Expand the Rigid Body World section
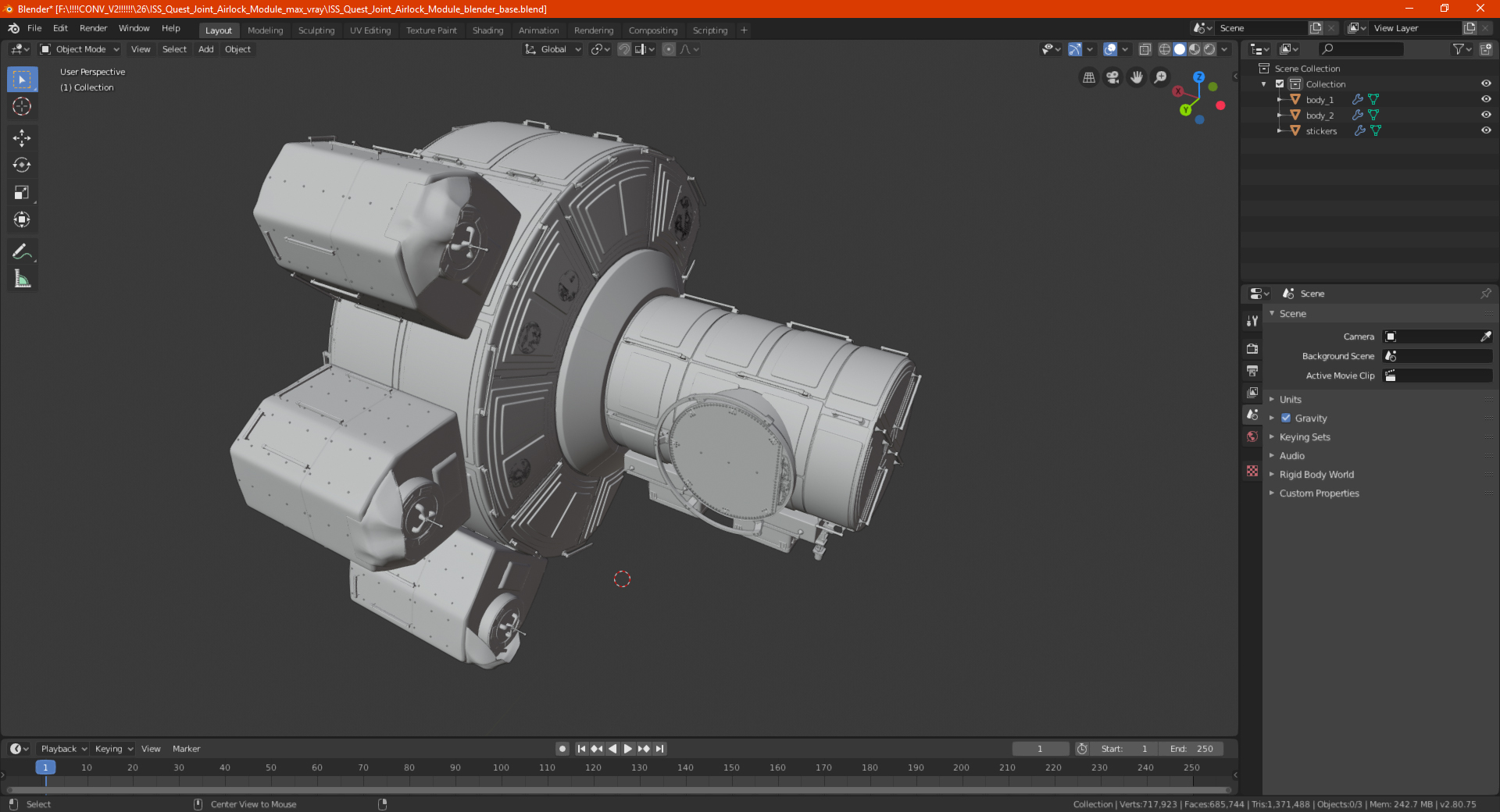 click(1316, 475)
